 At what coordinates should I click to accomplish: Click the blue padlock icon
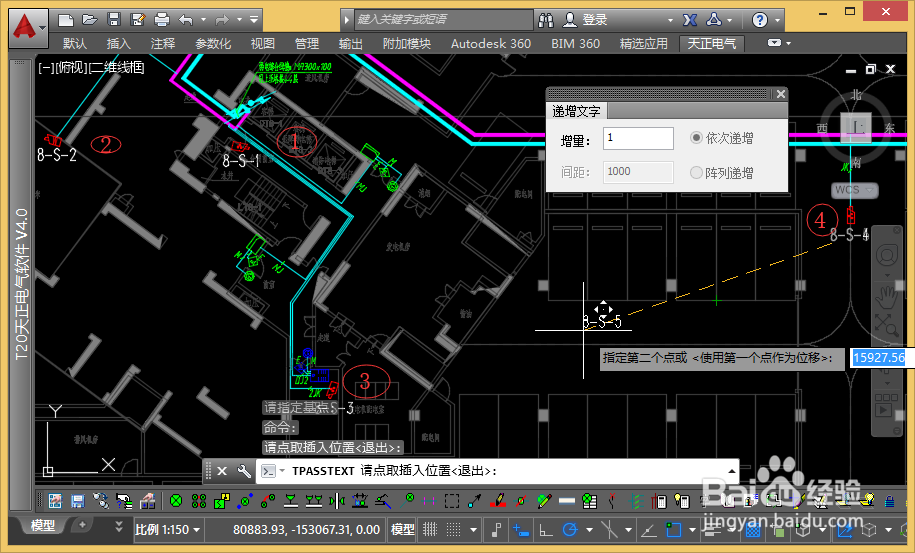[889, 500]
